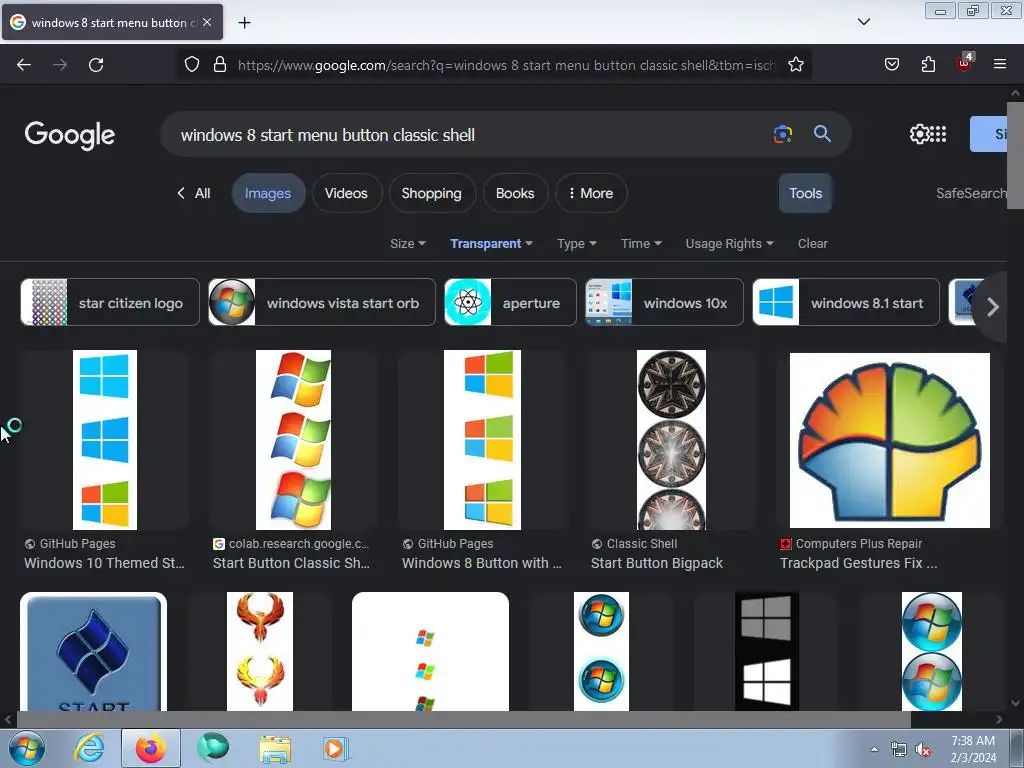Image resolution: width=1024 pixels, height=768 pixels.
Task: Go back to All results
Action: point(194,193)
